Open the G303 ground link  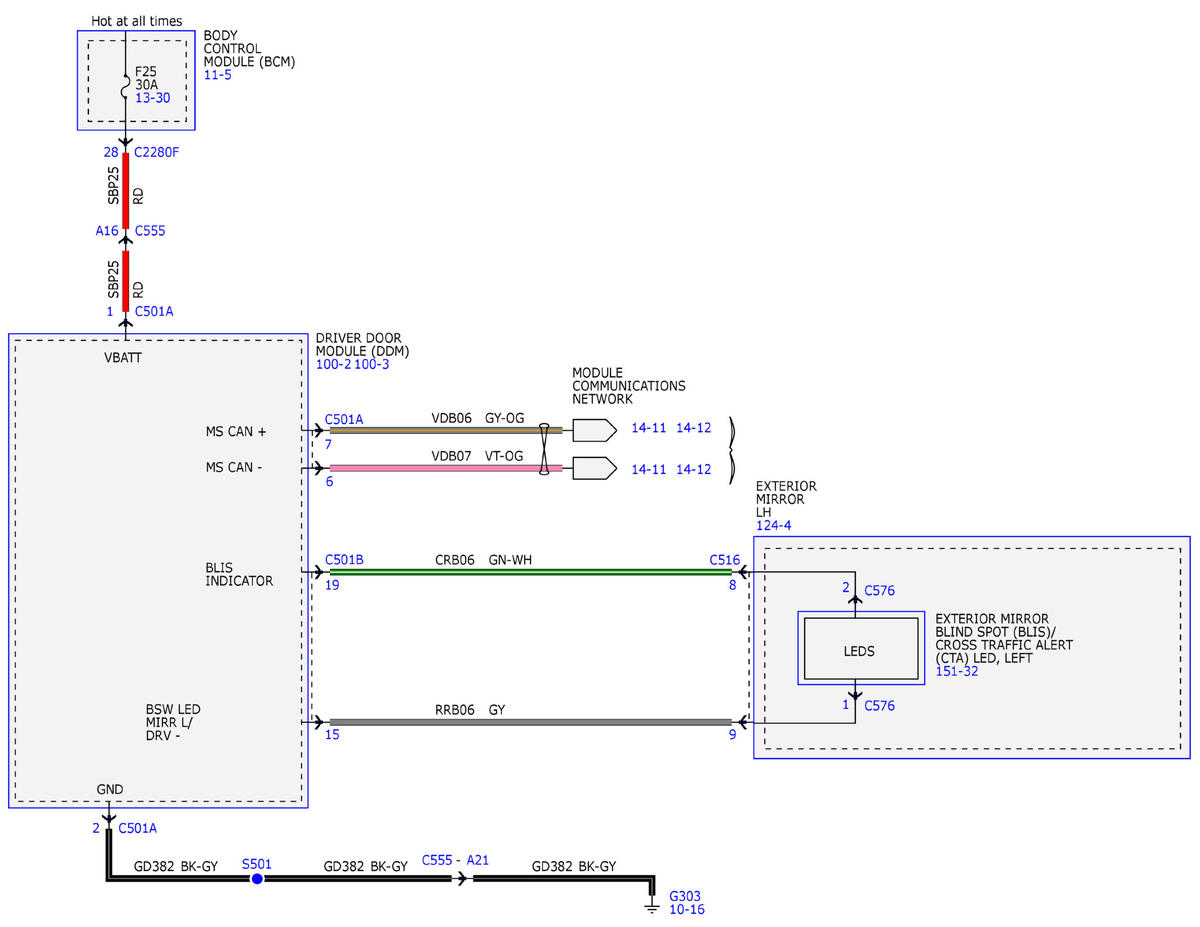coord(685,895)
